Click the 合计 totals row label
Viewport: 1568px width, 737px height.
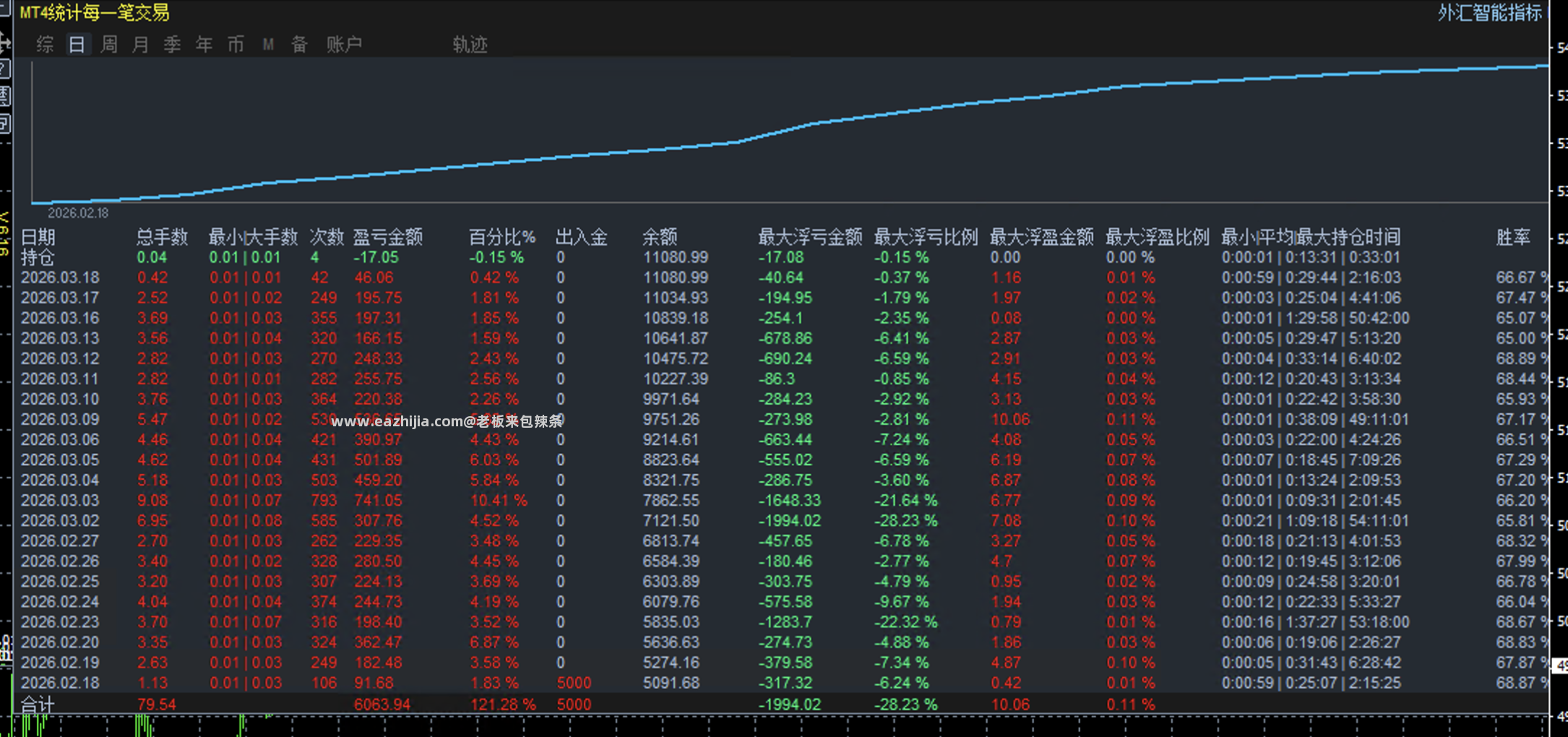coord(38,704)
